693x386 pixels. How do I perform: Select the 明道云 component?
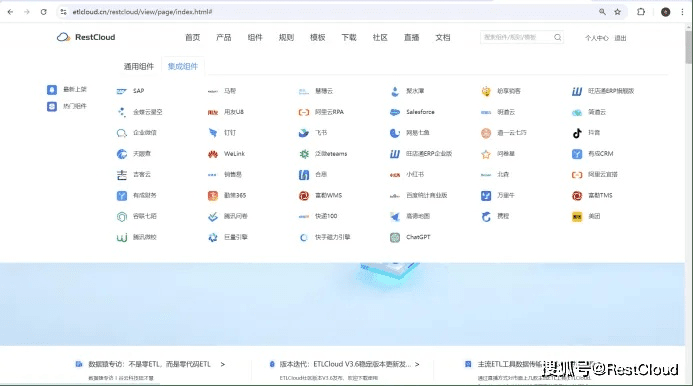[x=498, y=112]
